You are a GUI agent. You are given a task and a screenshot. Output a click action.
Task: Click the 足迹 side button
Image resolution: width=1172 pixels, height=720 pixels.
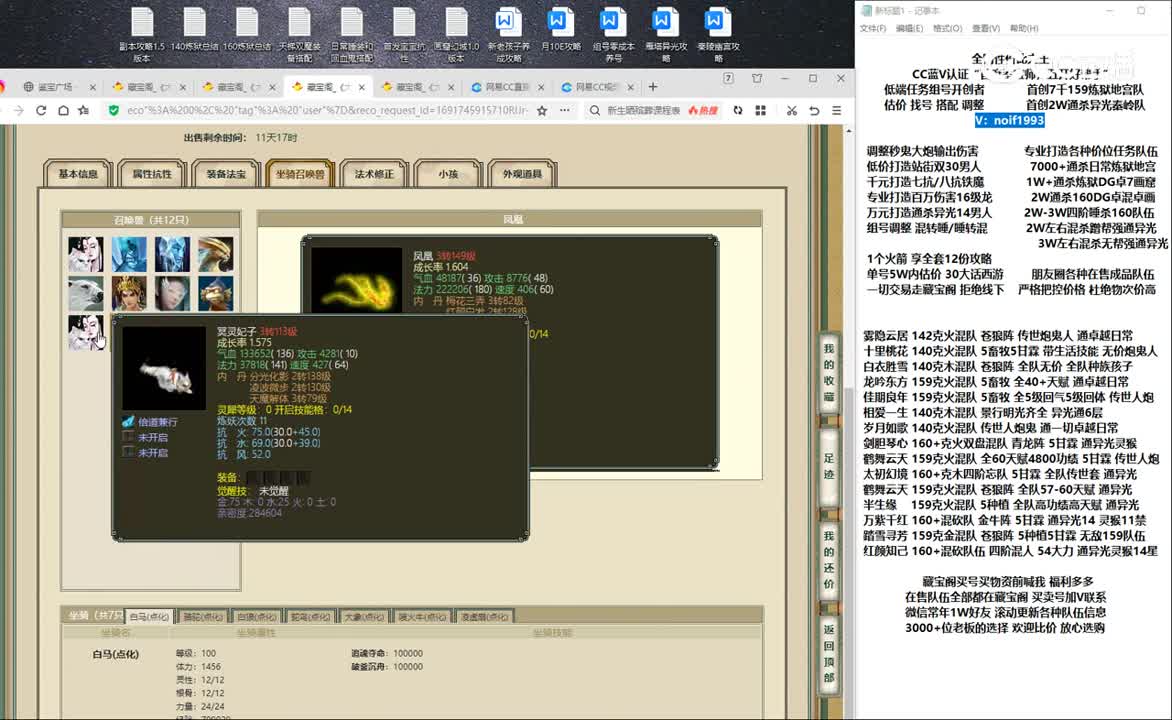point(828,466)
